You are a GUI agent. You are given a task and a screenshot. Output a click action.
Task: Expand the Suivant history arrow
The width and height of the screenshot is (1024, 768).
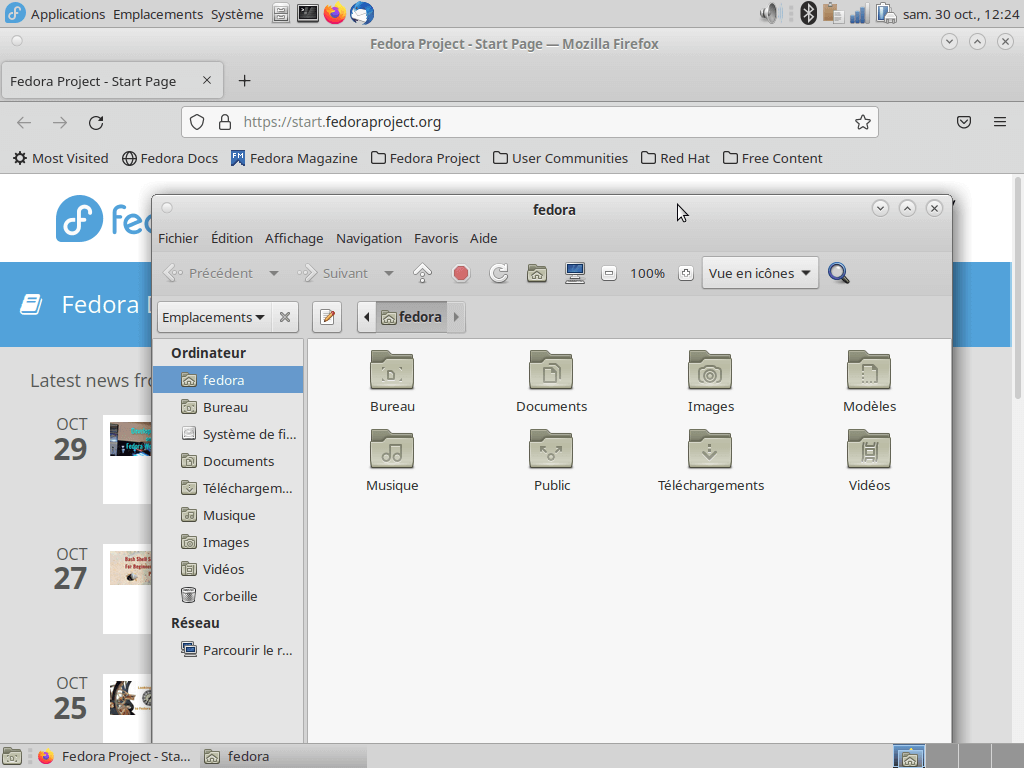(x=389, y=273)
